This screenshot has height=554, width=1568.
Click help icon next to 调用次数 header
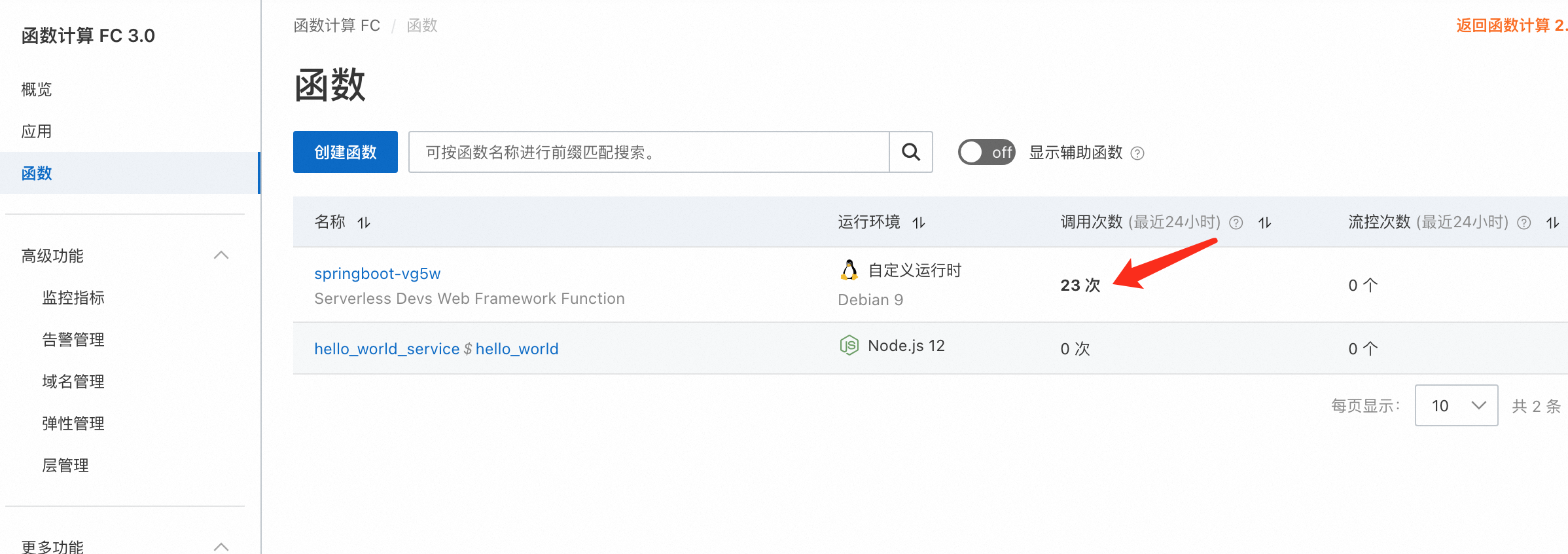(1236, 223)
